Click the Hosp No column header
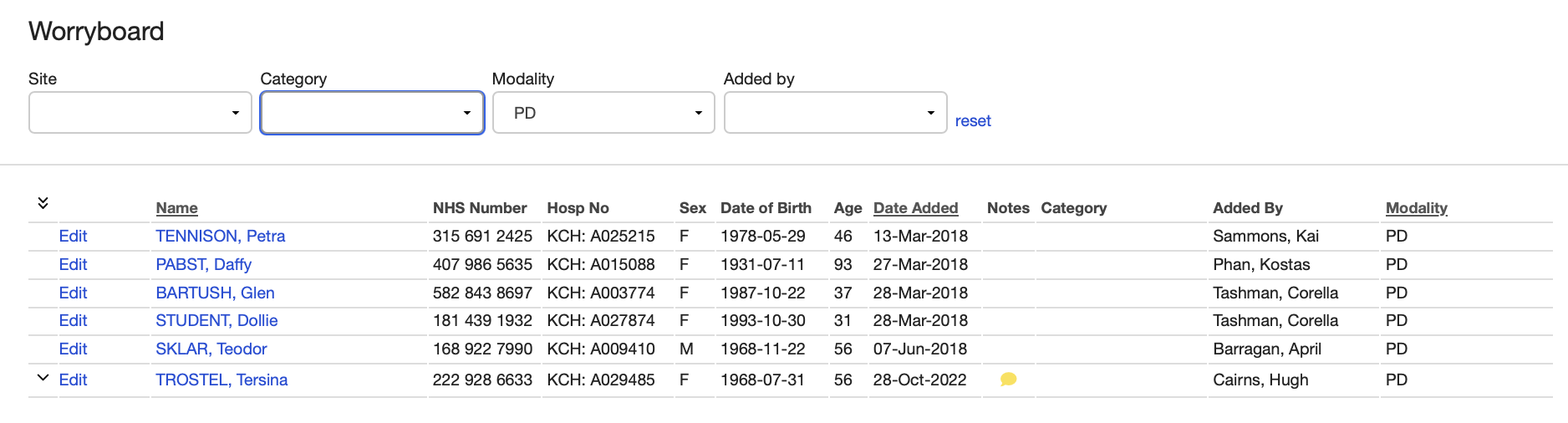 (x=578, y=208)
